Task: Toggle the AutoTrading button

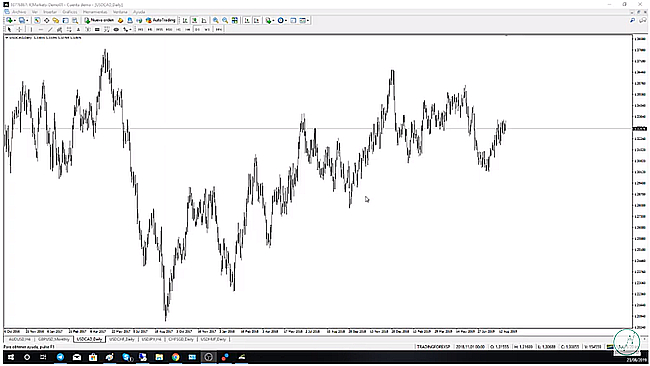Action: (161, 20)
